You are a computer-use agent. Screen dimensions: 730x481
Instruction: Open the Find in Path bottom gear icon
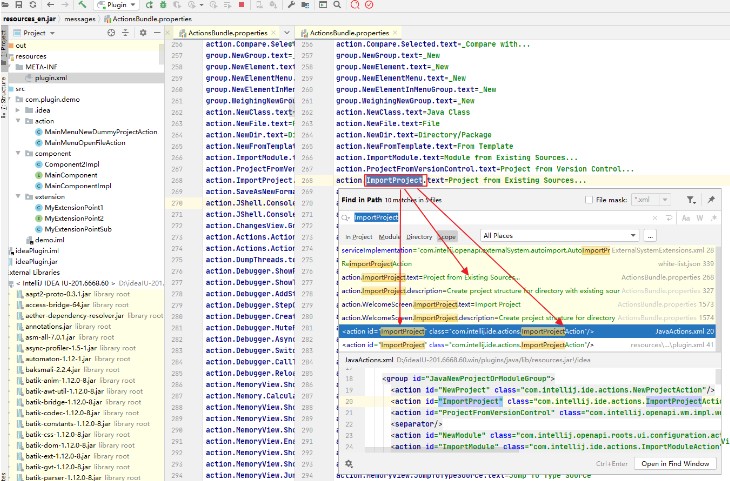click(349, 464)
